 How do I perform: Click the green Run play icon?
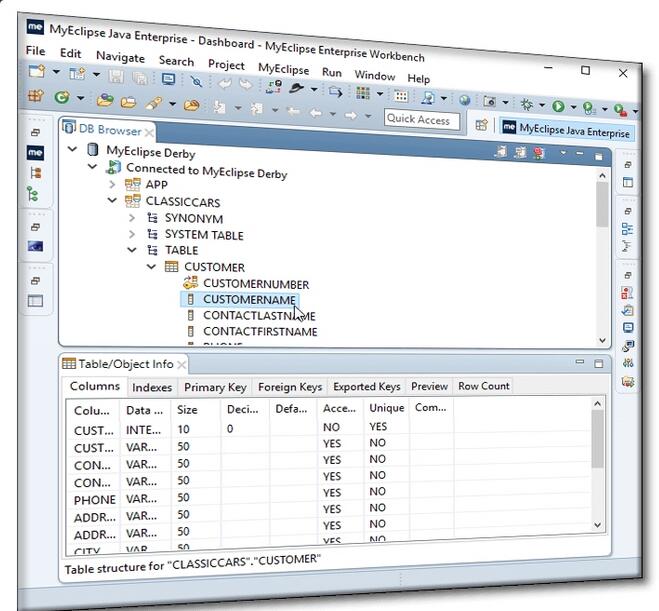point(558,106)
